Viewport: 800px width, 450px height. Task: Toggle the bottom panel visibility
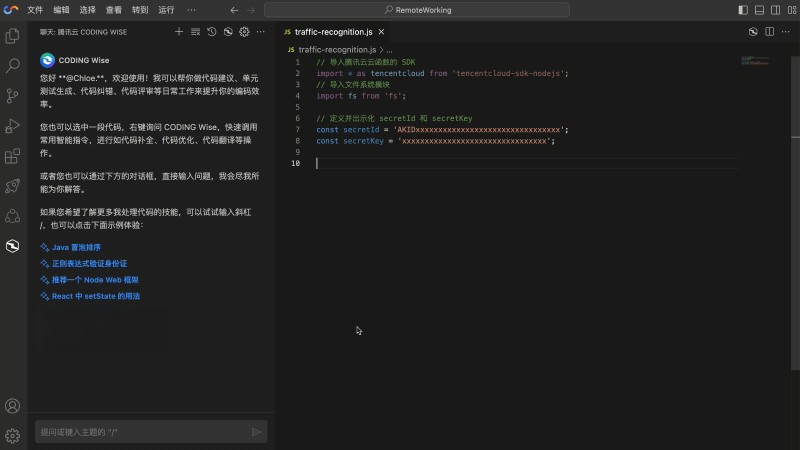[759, 10]
